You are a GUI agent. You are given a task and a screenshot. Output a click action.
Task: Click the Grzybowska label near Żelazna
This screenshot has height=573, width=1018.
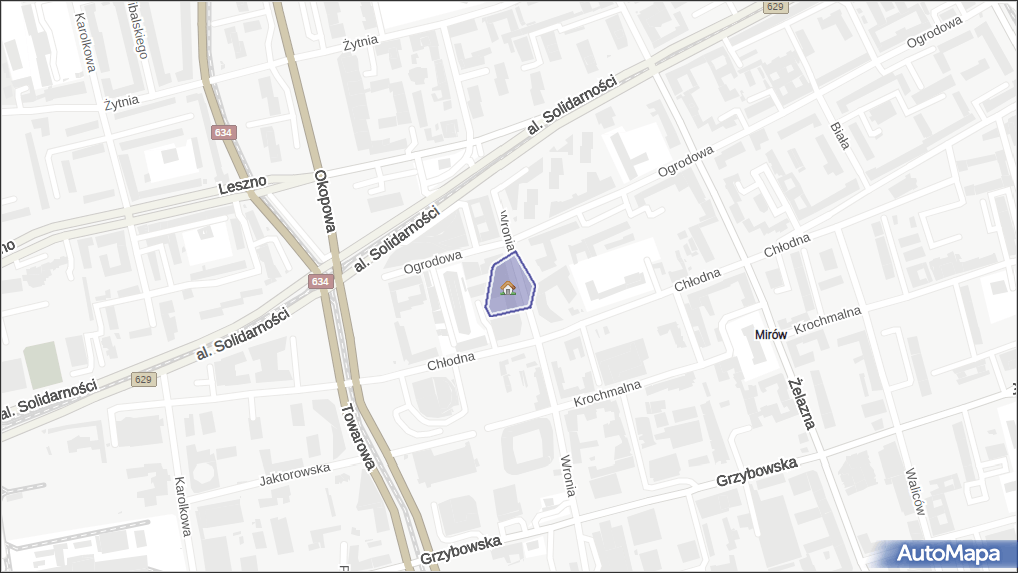click(756, 472)
